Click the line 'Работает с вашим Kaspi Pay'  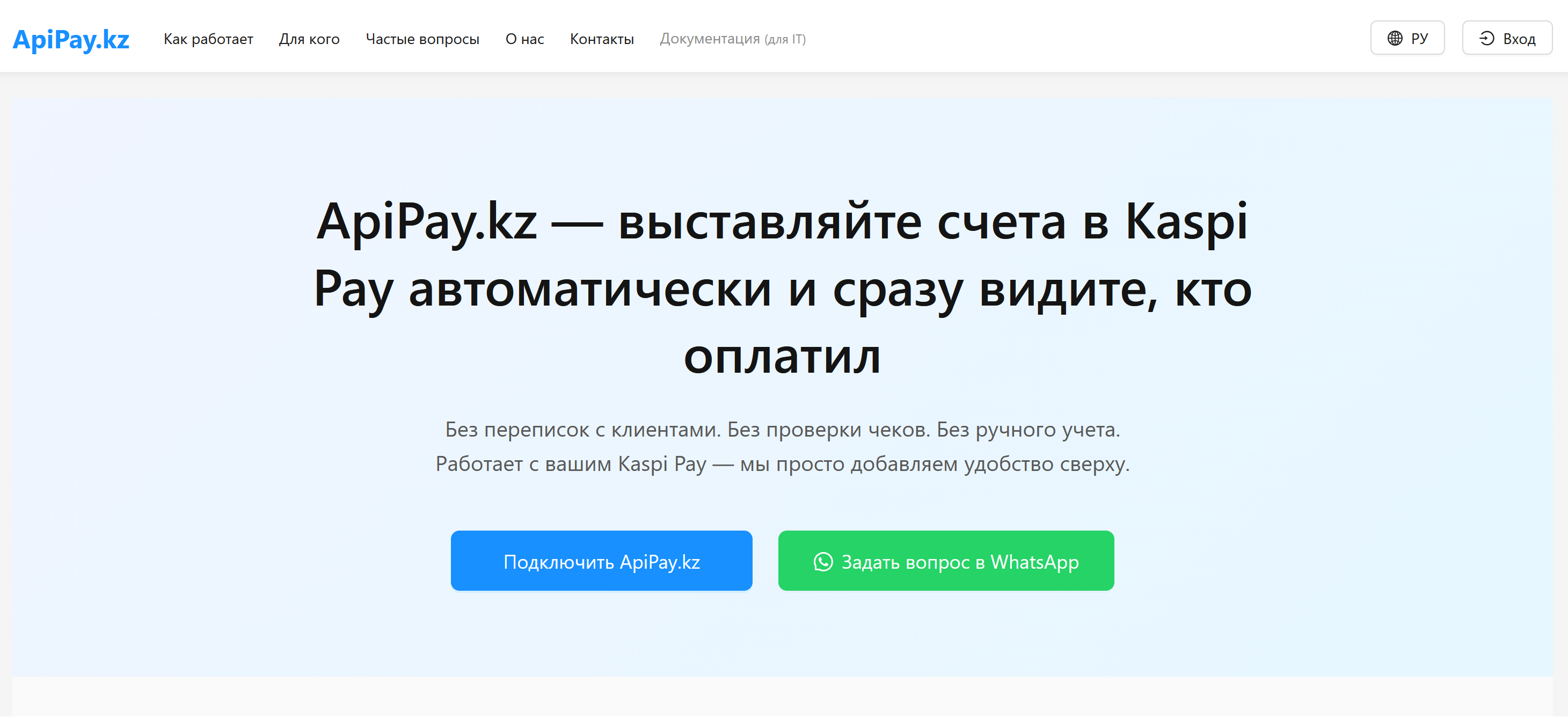[x=570, y=463]
